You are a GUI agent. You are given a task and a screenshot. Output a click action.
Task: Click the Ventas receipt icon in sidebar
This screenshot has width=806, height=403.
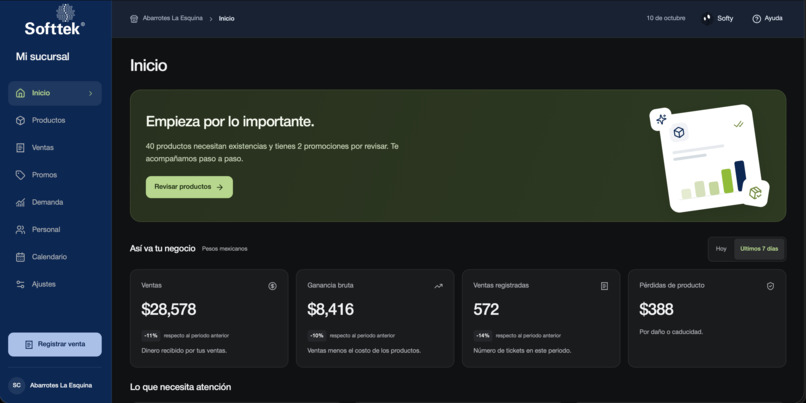click(x=21, y=148)
